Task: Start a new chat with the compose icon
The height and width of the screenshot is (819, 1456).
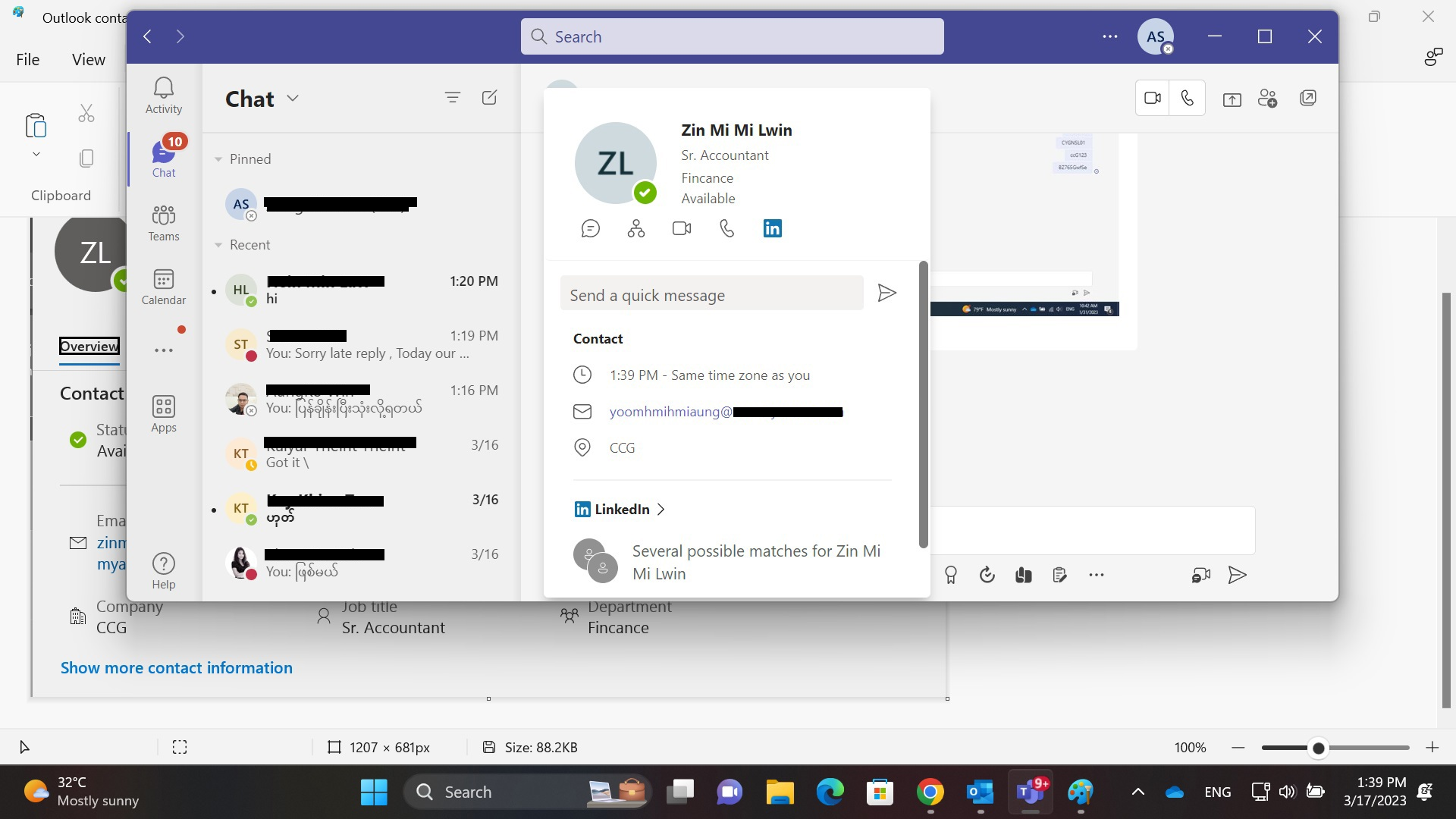Action: coord(489,97)
